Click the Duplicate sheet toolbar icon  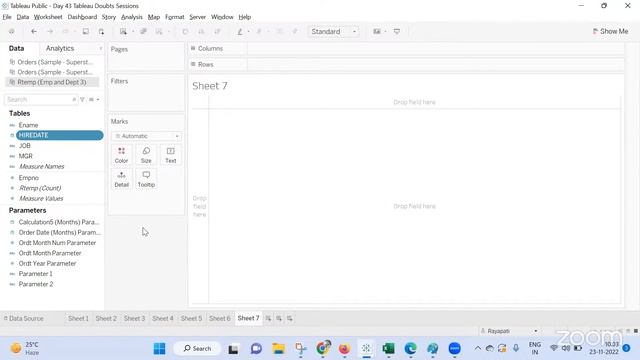(x=143, y=31)
